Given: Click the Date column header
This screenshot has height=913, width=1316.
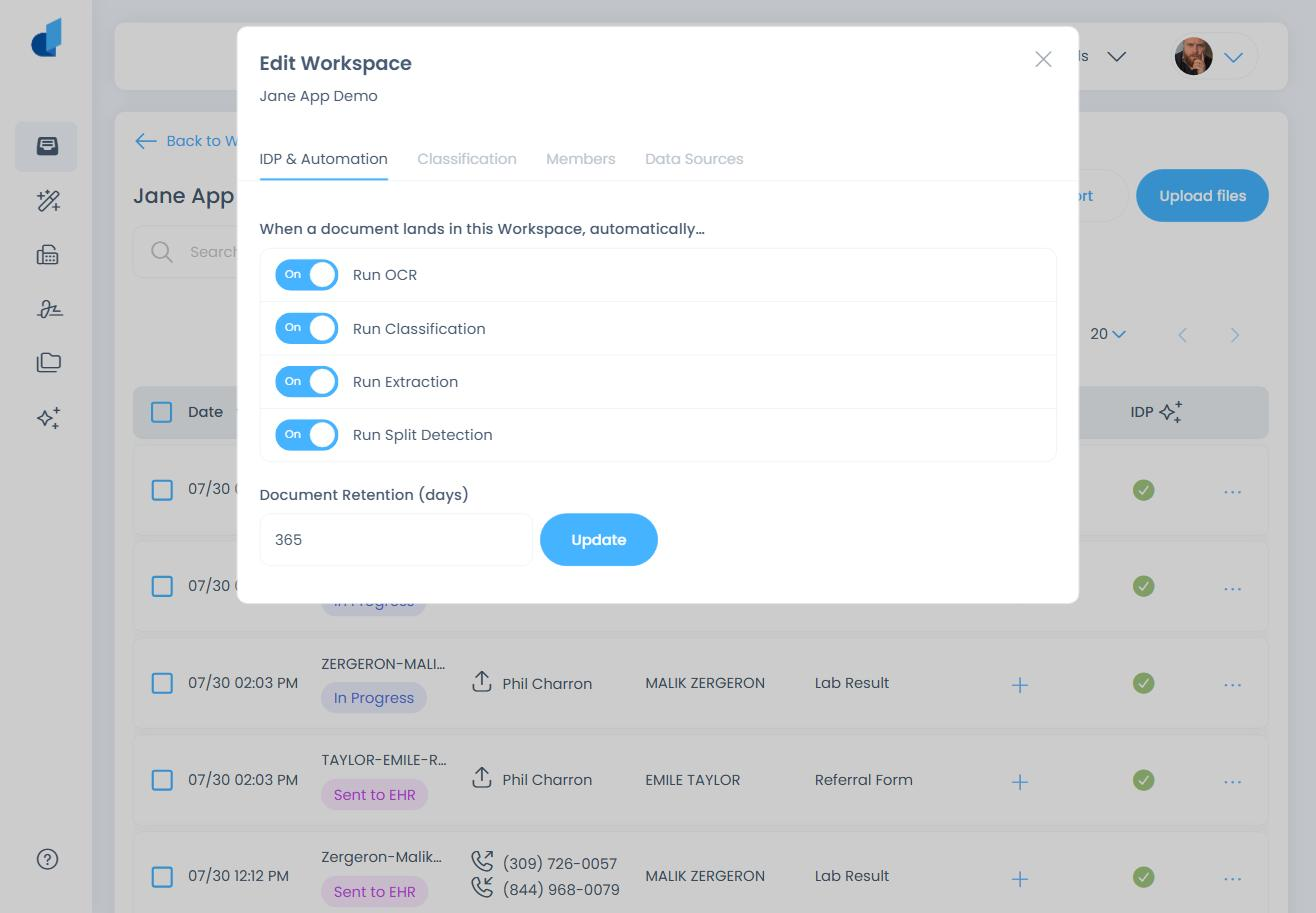Looking at the screenshot, I should pos(205,412).
